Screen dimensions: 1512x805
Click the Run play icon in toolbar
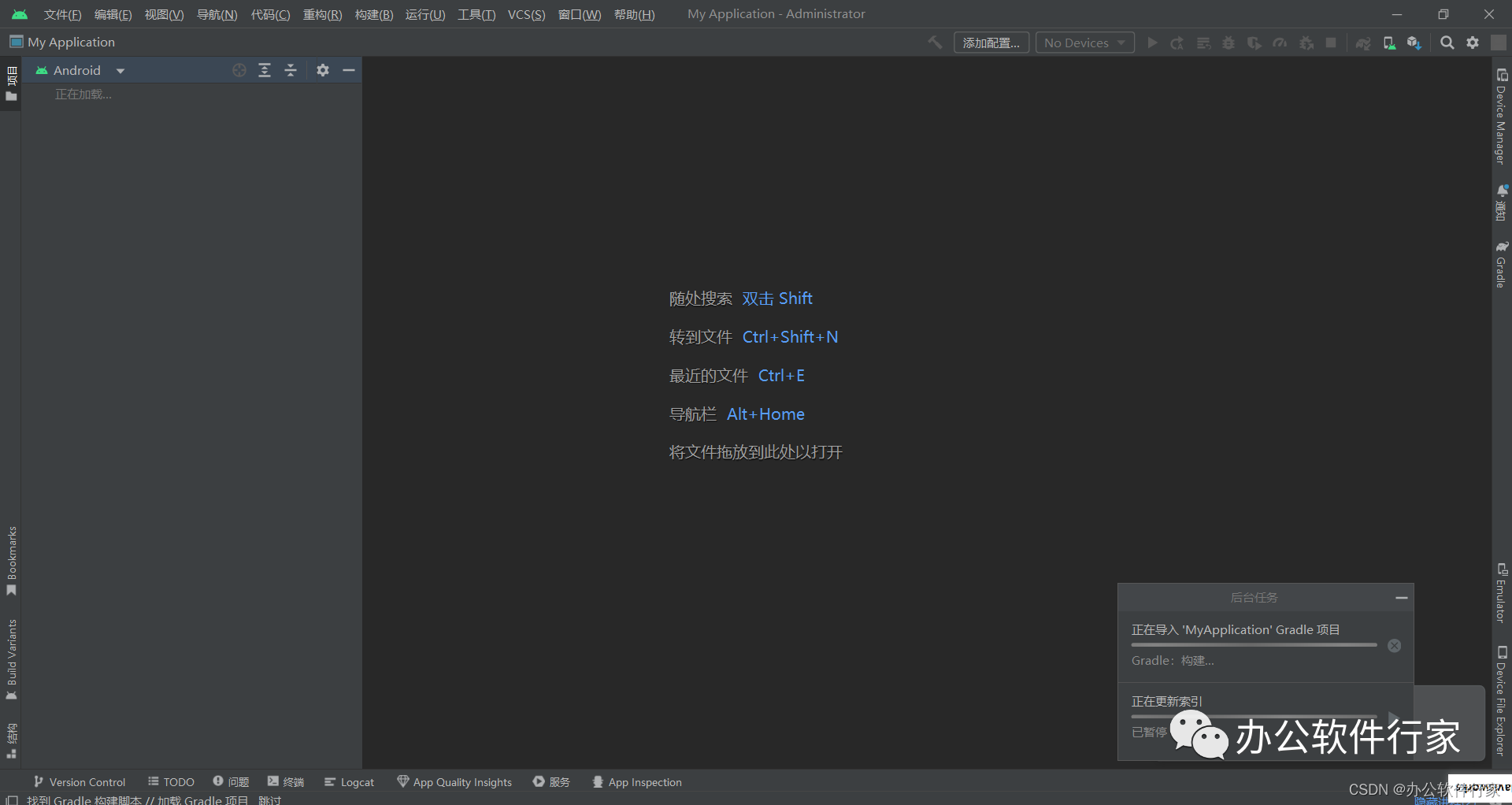pos(1152,43)
